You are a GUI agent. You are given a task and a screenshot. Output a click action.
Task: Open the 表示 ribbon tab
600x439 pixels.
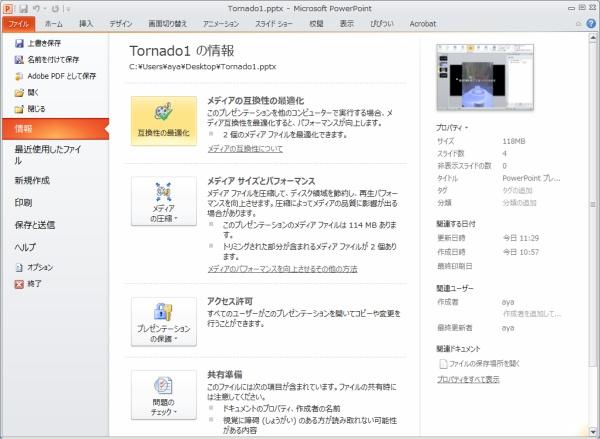[x=347, y=24]
